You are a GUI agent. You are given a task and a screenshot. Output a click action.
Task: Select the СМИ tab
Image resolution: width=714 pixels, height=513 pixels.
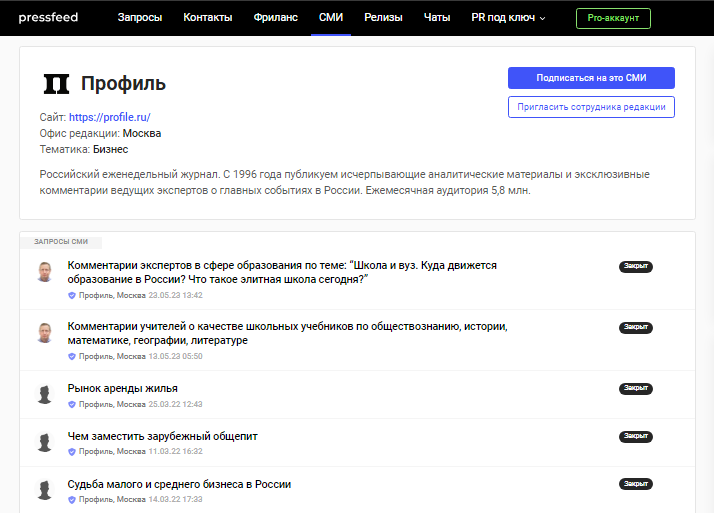click(331, 17)
